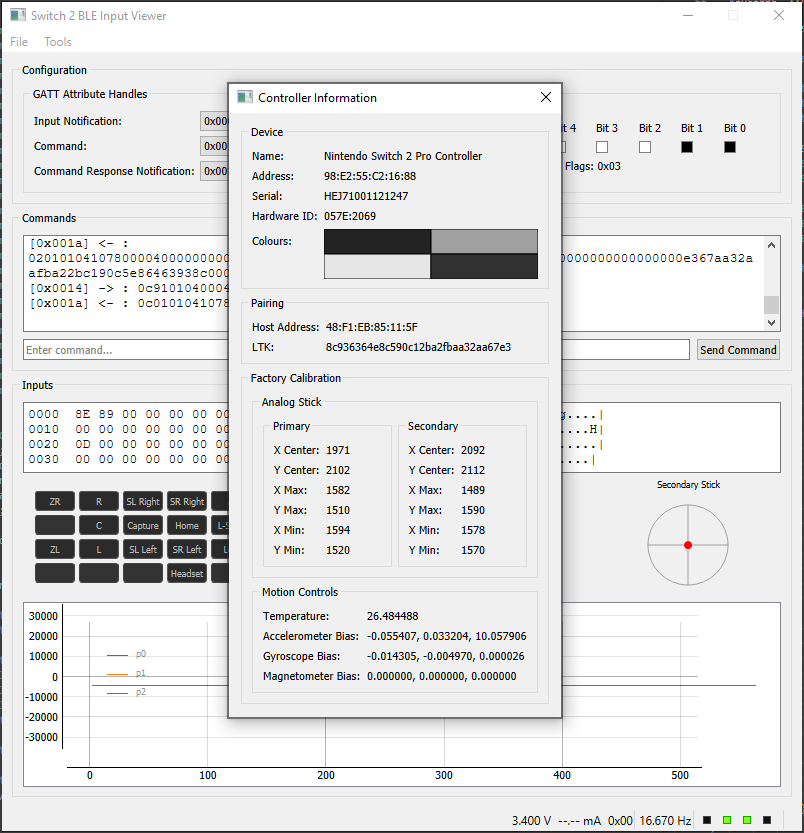Open the Tools menu
The image size is (804, 833).
coord(58,41)
